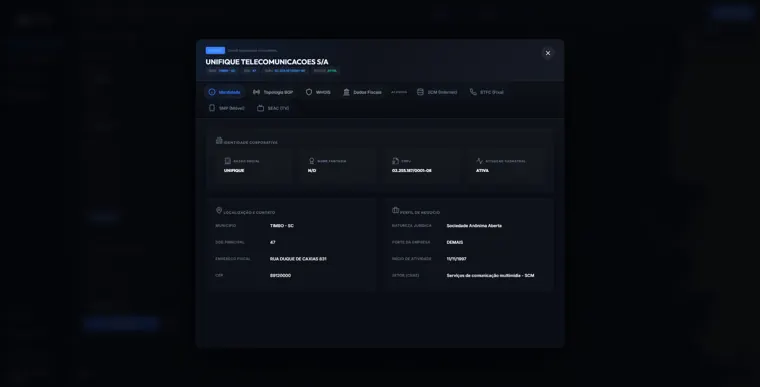Click Serviços de comunicação multimídia - SCM value
The image size is (760, 387).
(x=491, y=275)
